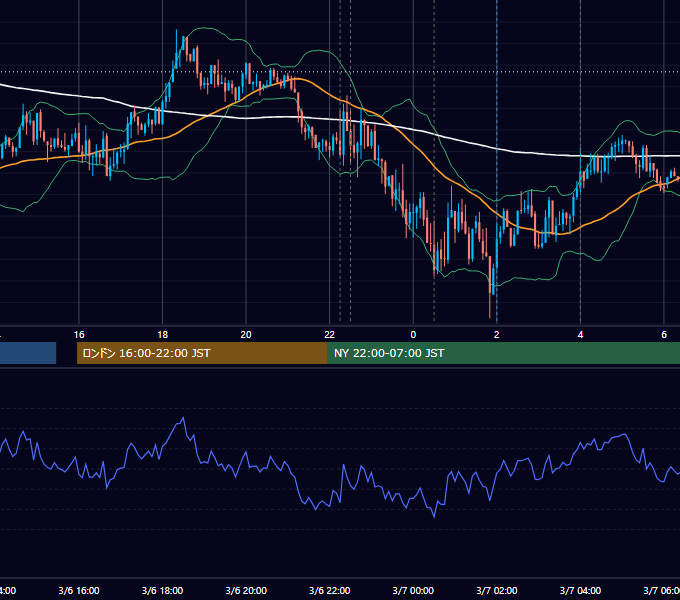This screenshot has width=680, height=600.
Task: Click the oscillator low near 00:30
Action: pos(434,516)
